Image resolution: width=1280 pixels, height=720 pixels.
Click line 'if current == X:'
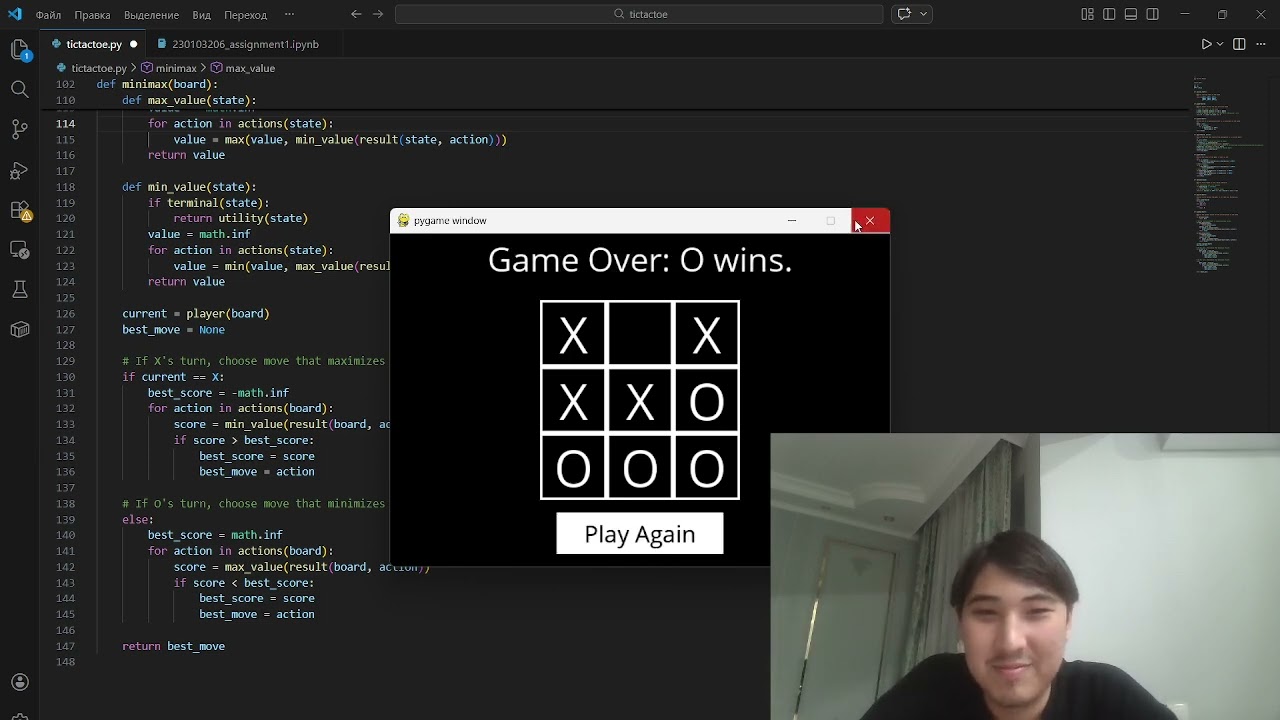[x=173, y=377]
